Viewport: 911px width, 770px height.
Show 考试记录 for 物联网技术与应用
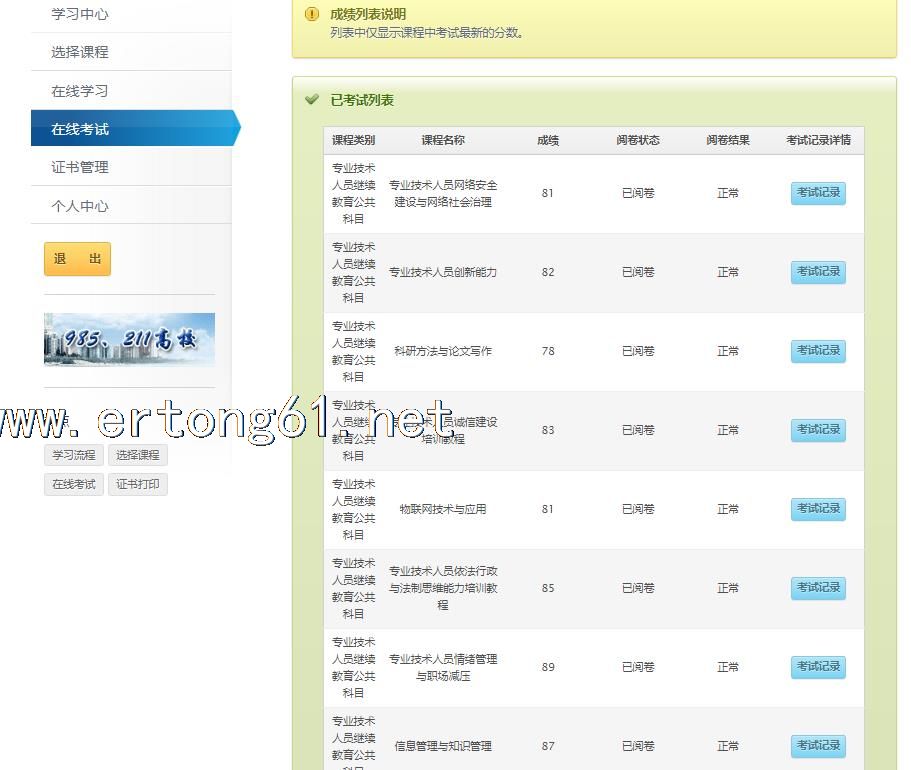818,509
